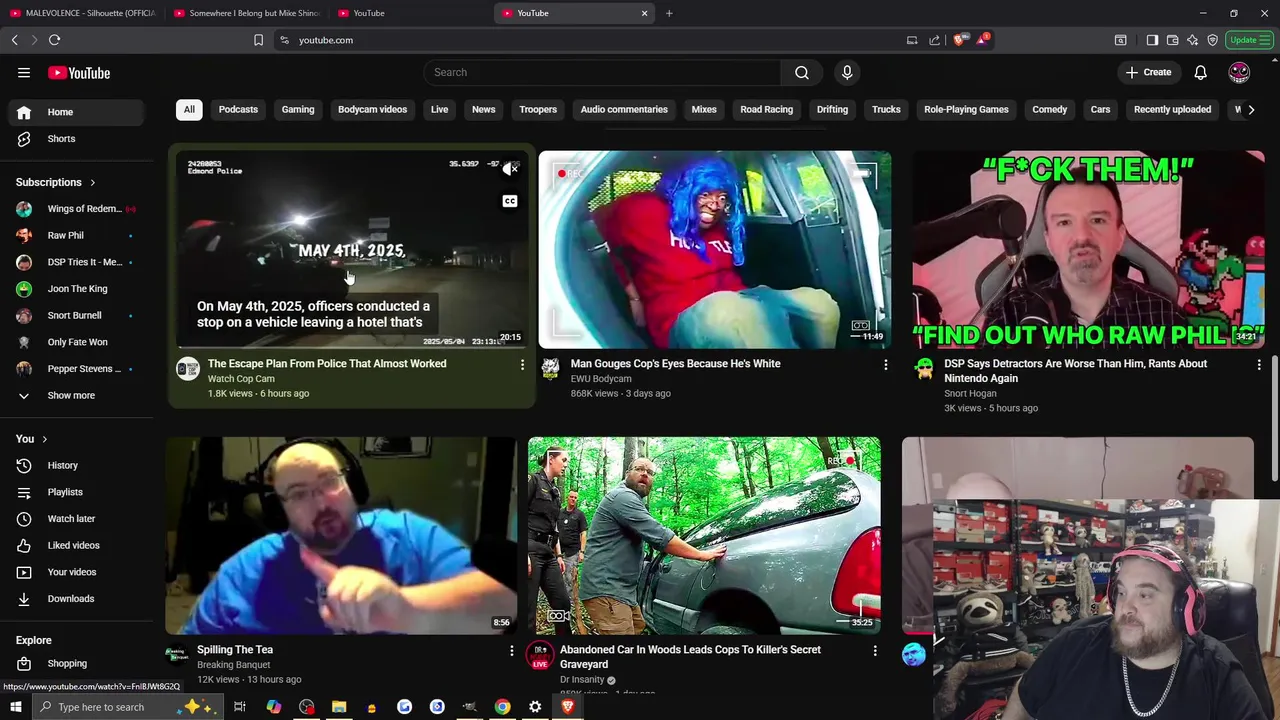Open the Leo AI sparkle icon
Viewport: 1280px width, 720px height.
tap(1193, 40)
